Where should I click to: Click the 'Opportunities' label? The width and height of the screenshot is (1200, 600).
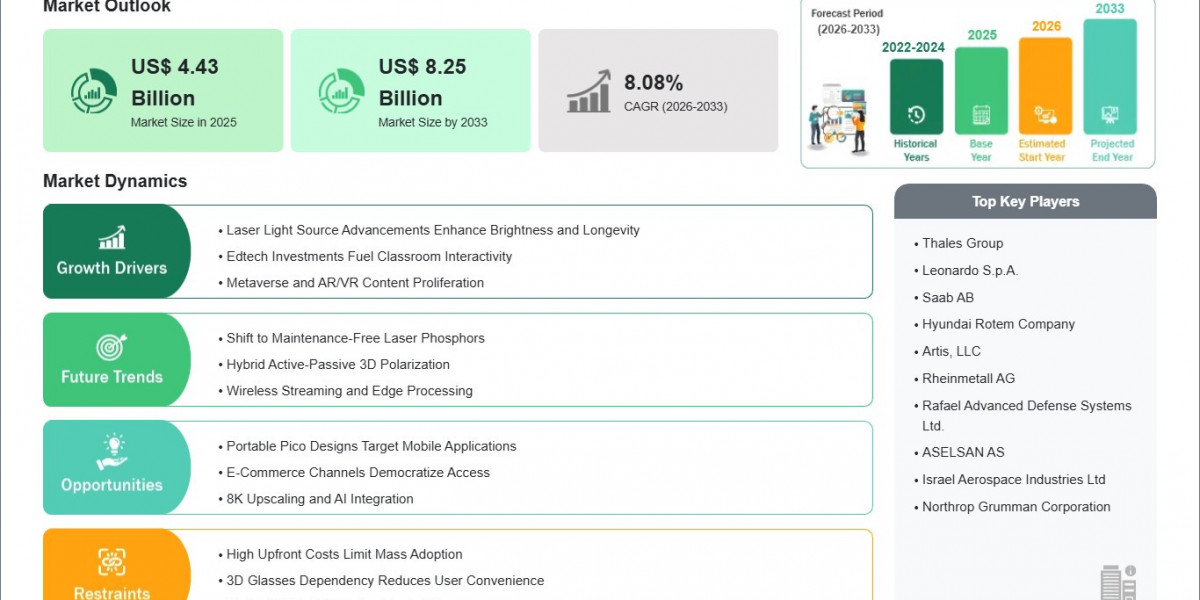pos(112,485)
